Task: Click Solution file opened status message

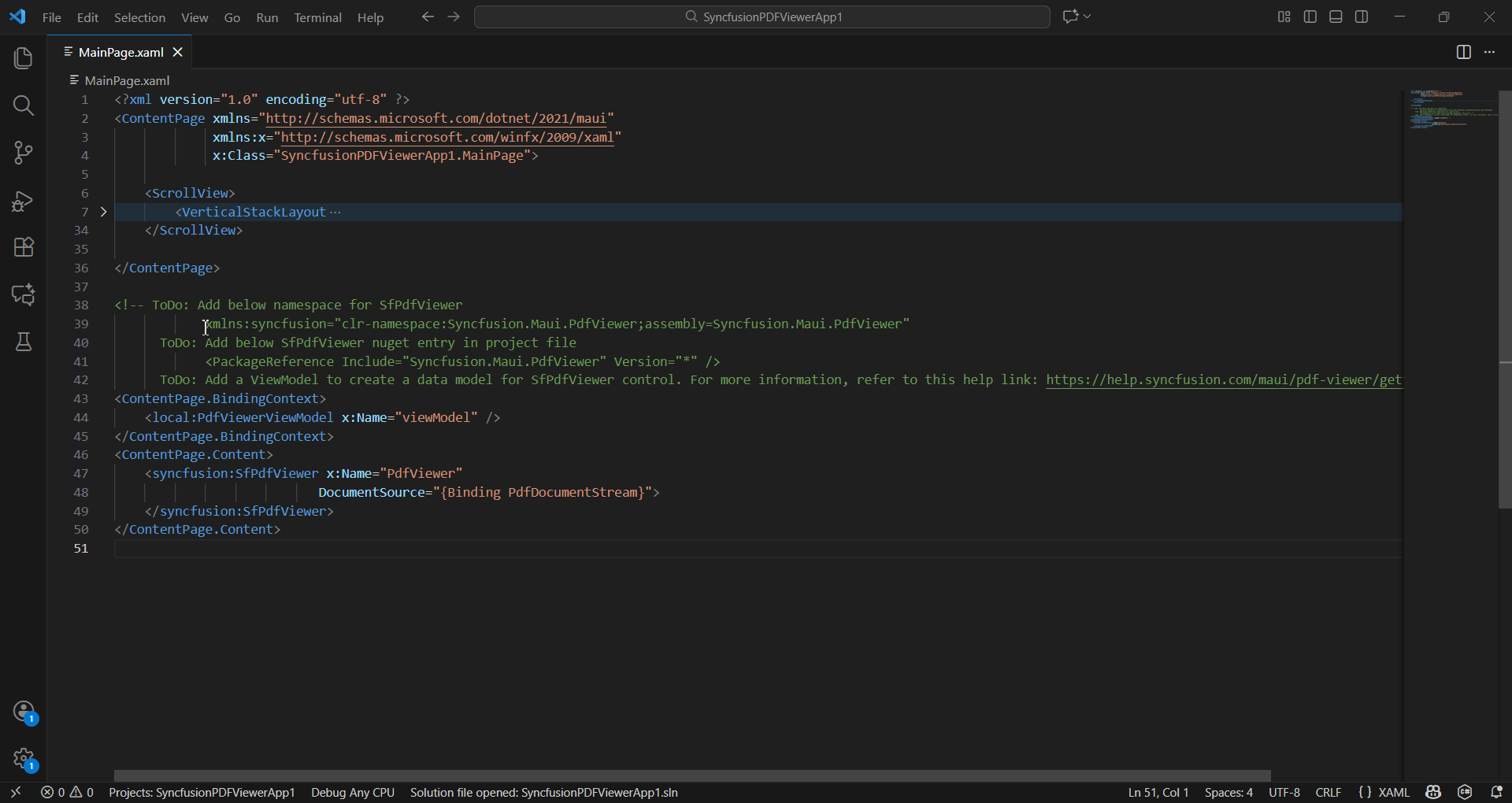Action: [544, 792]
